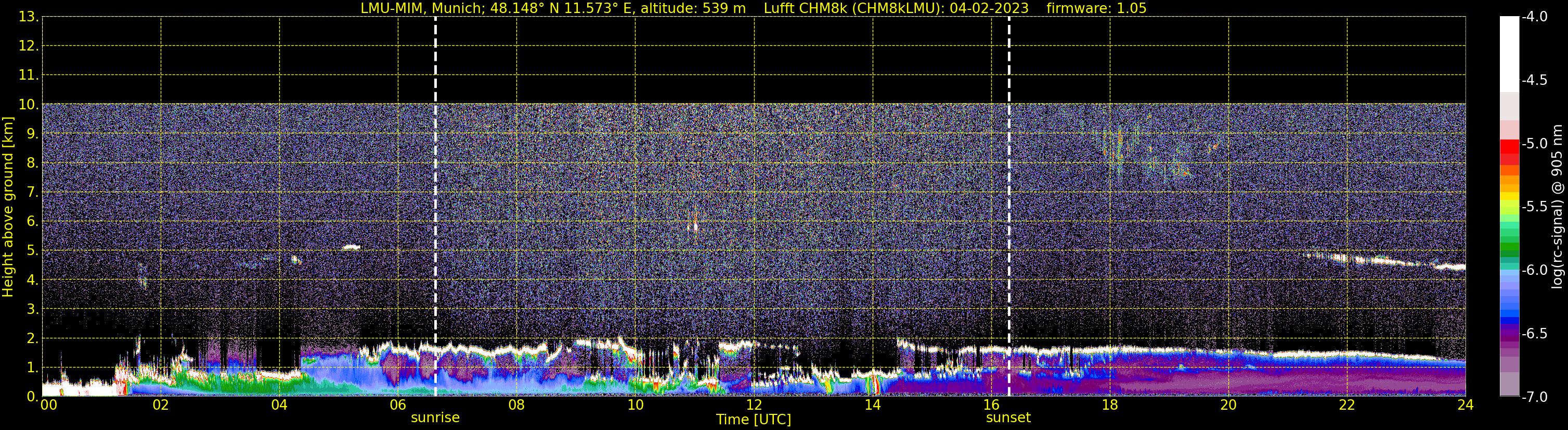The height and width of the screenshot is (430, 1568).
Task: Click the '02' tick on the time axis
Action: tap(161, 405)
